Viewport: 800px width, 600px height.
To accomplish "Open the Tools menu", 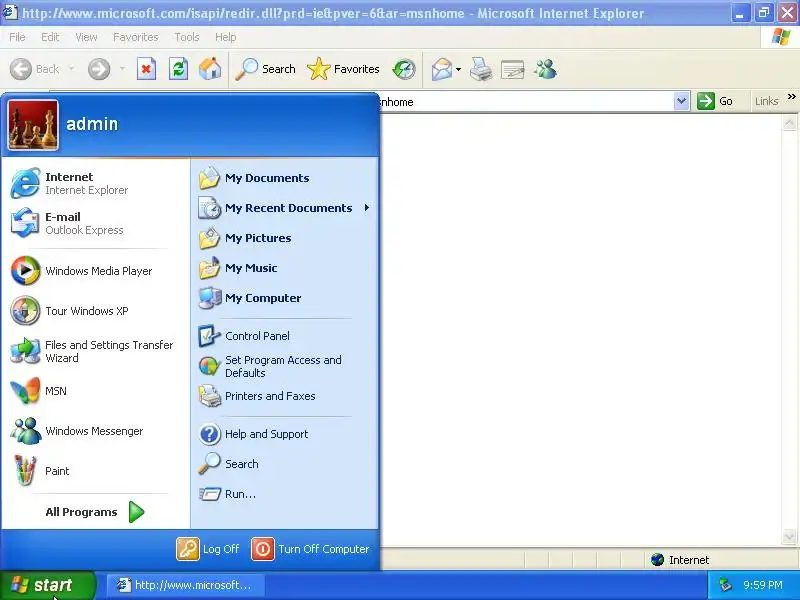I will tap(187, 37).
